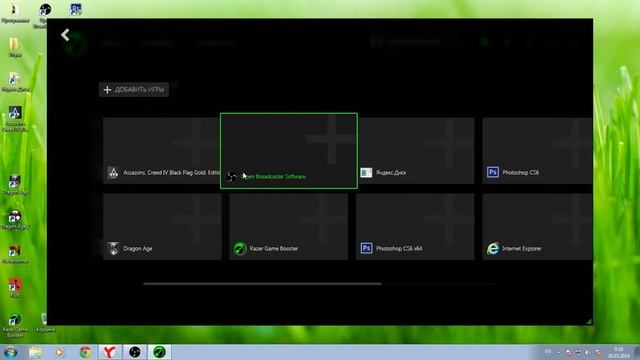Open Google Chrome from the taskbar
This screenshot has width=640, height=360.
pos(85,352)
